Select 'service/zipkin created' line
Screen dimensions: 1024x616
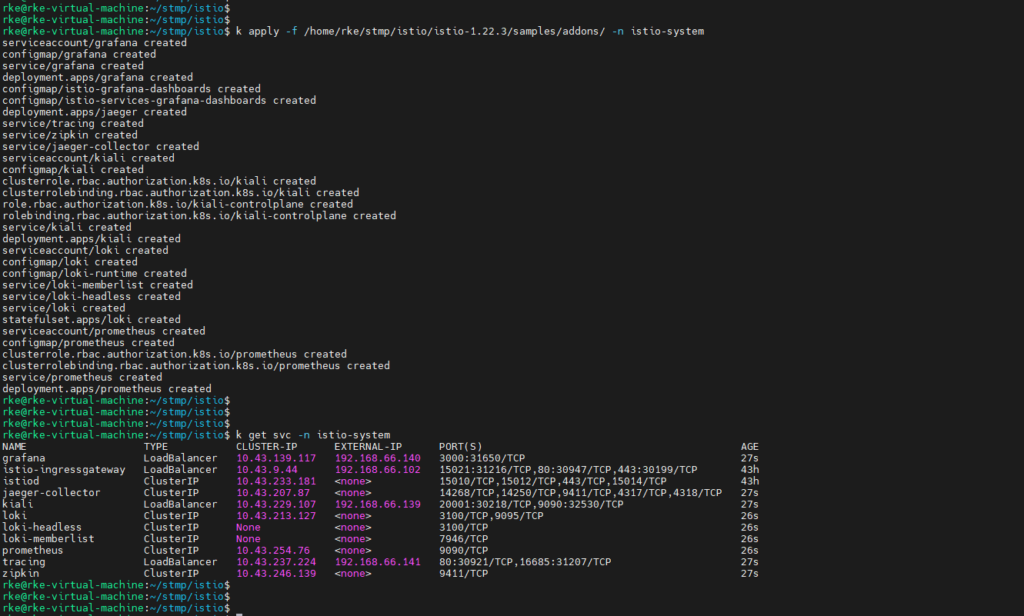[70, 135]
